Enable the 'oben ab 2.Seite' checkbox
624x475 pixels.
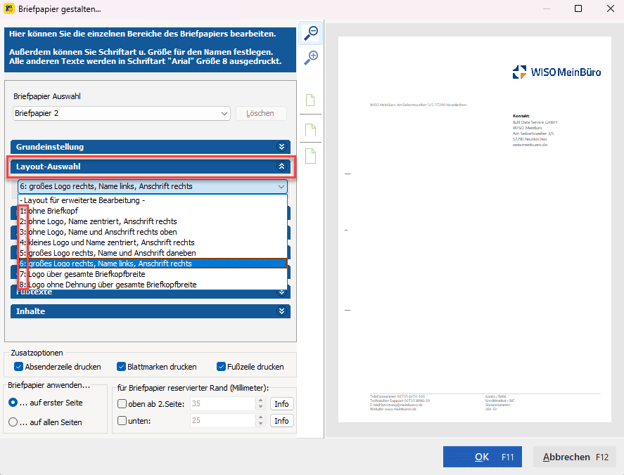(x=122, y=404)
